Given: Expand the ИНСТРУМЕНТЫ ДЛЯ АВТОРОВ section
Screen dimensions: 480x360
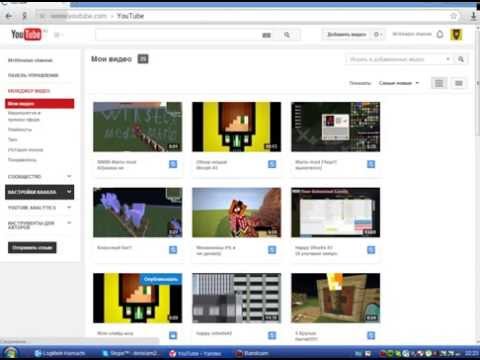Looking at the screenshot, I should tap(40, 225).
